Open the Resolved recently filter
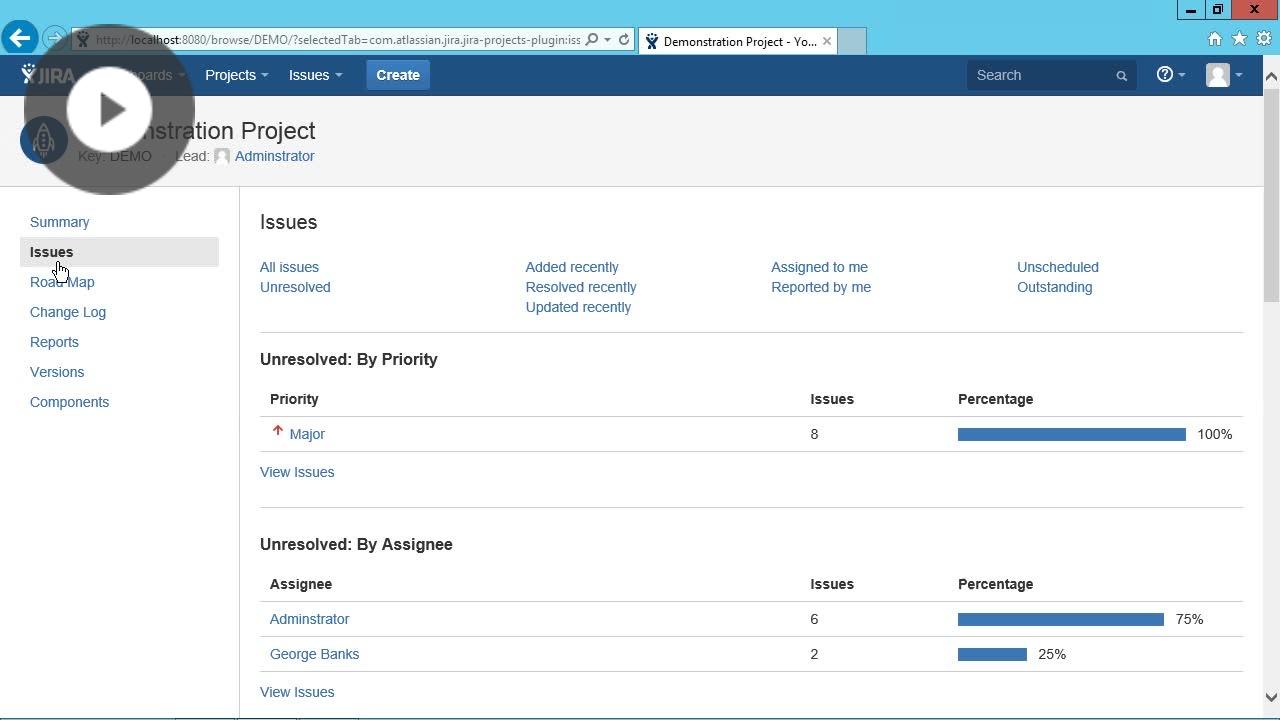This screenshot has width=1280, height=720. 581,287
